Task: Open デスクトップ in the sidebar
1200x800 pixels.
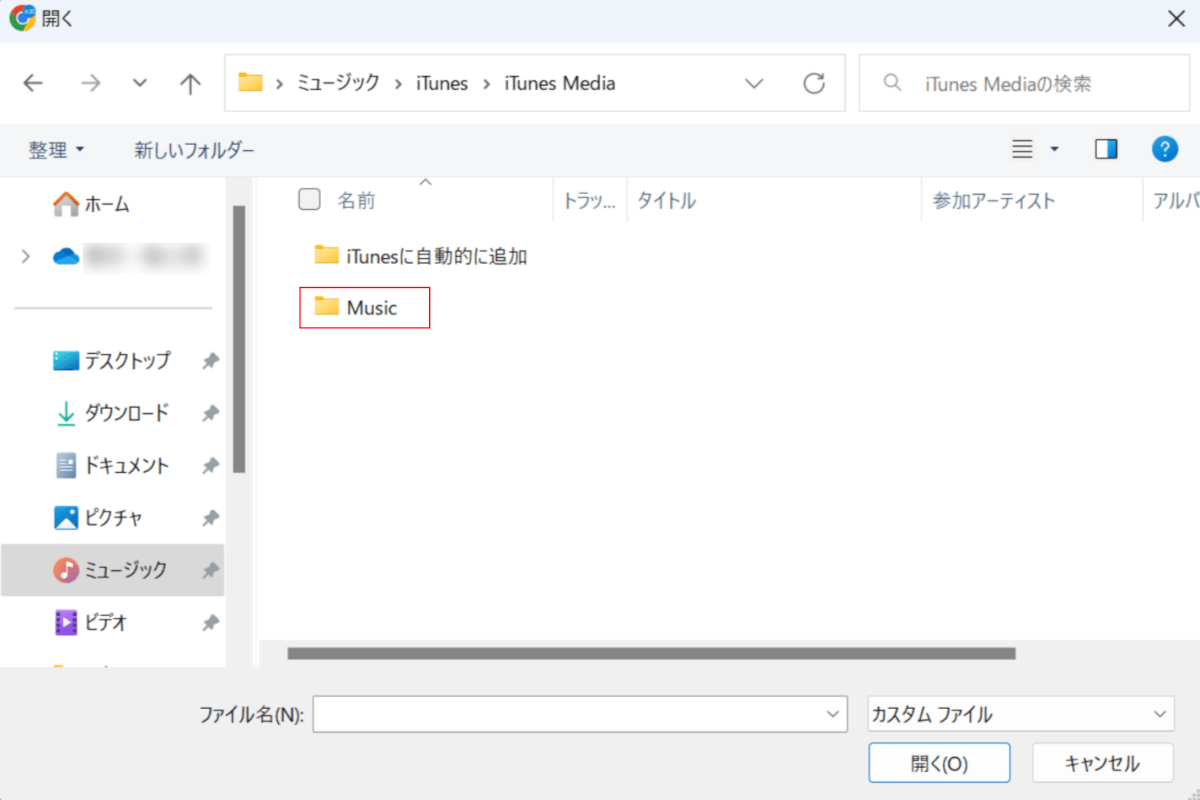Action: [x=112, y=360]
